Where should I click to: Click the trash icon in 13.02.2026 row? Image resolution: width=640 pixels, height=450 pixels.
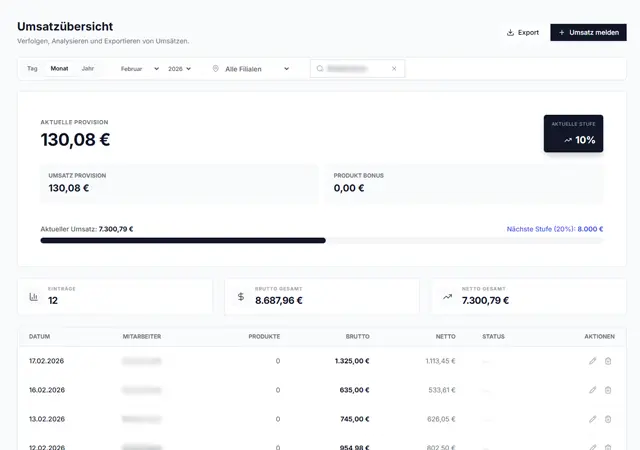click(x=608, y=419)
